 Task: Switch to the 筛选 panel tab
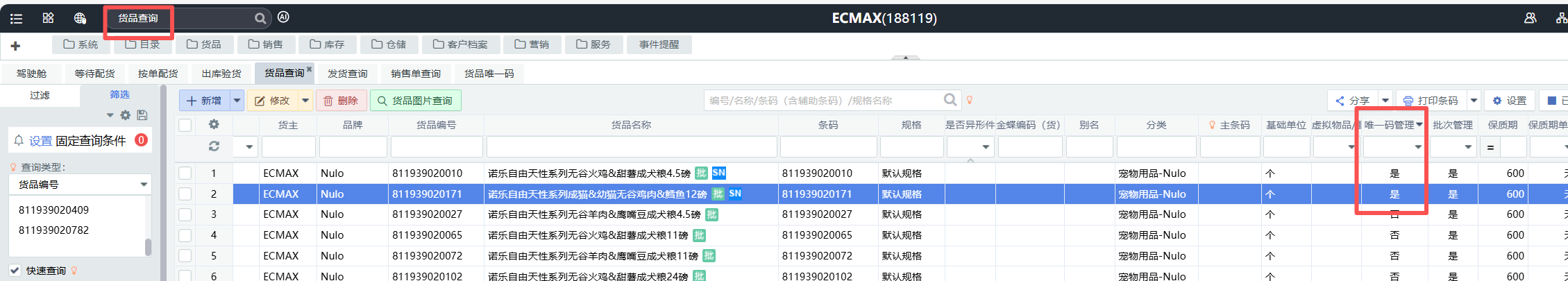(119, 94)
